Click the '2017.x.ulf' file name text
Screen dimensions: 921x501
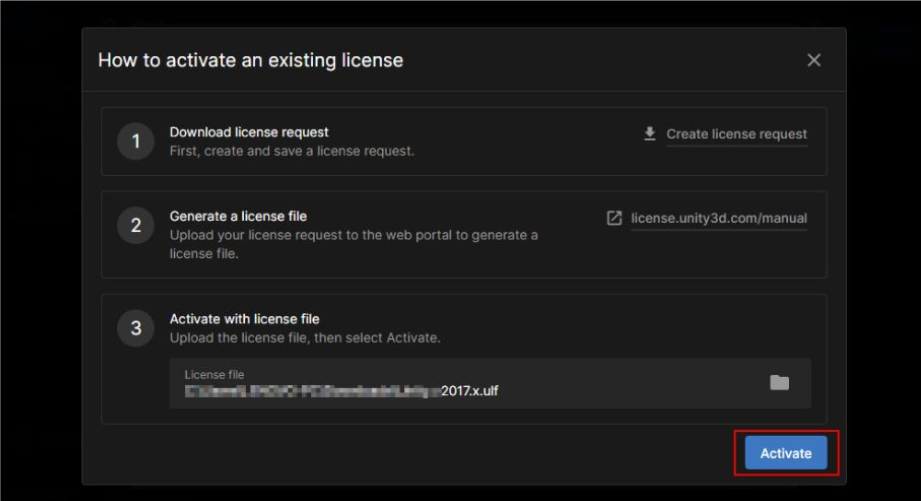point(469,391)
